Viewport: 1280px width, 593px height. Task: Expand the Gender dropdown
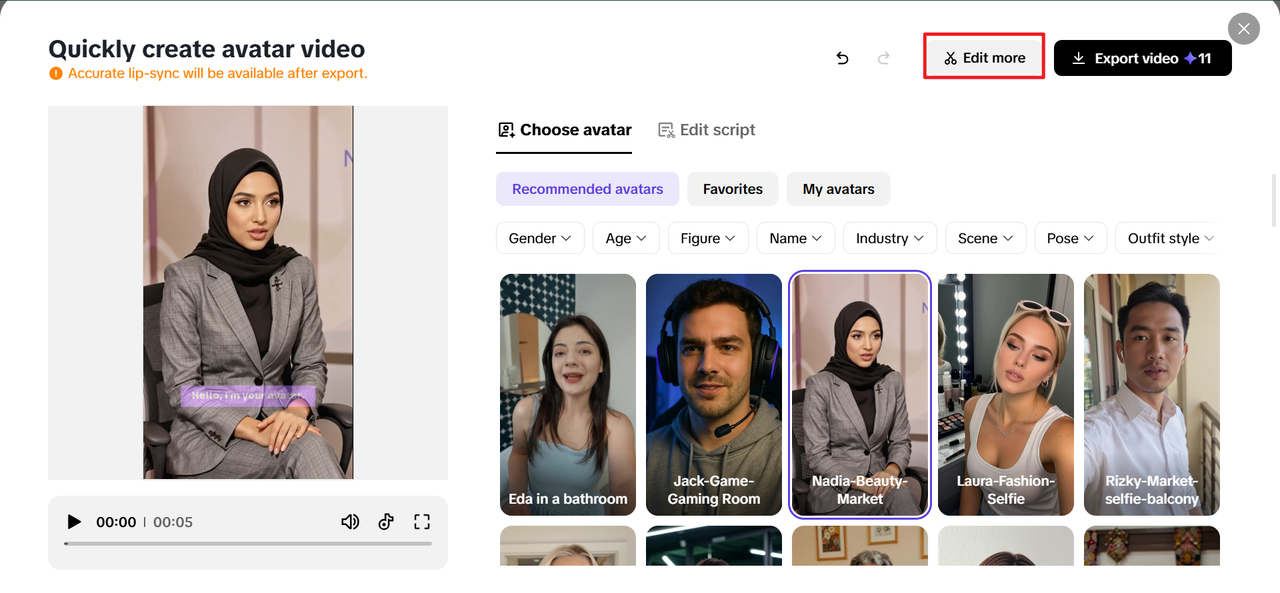540,238
